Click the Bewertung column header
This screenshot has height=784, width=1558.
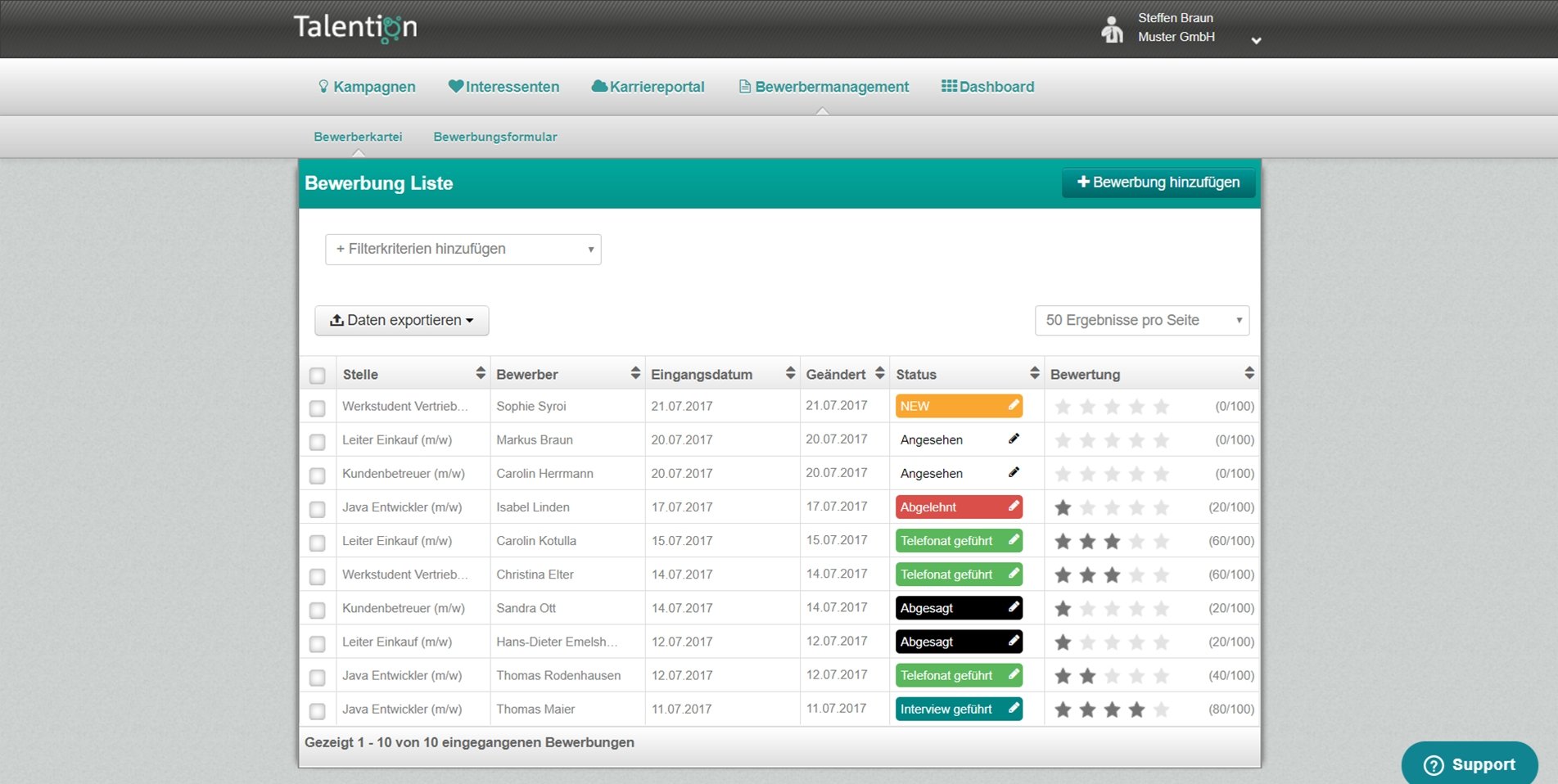point(1086,374)
